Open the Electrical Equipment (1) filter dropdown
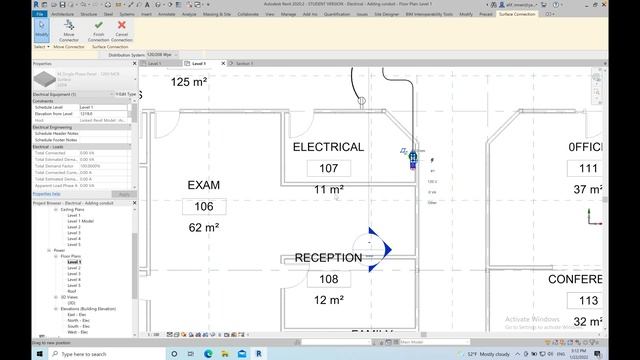 point(111,94)
